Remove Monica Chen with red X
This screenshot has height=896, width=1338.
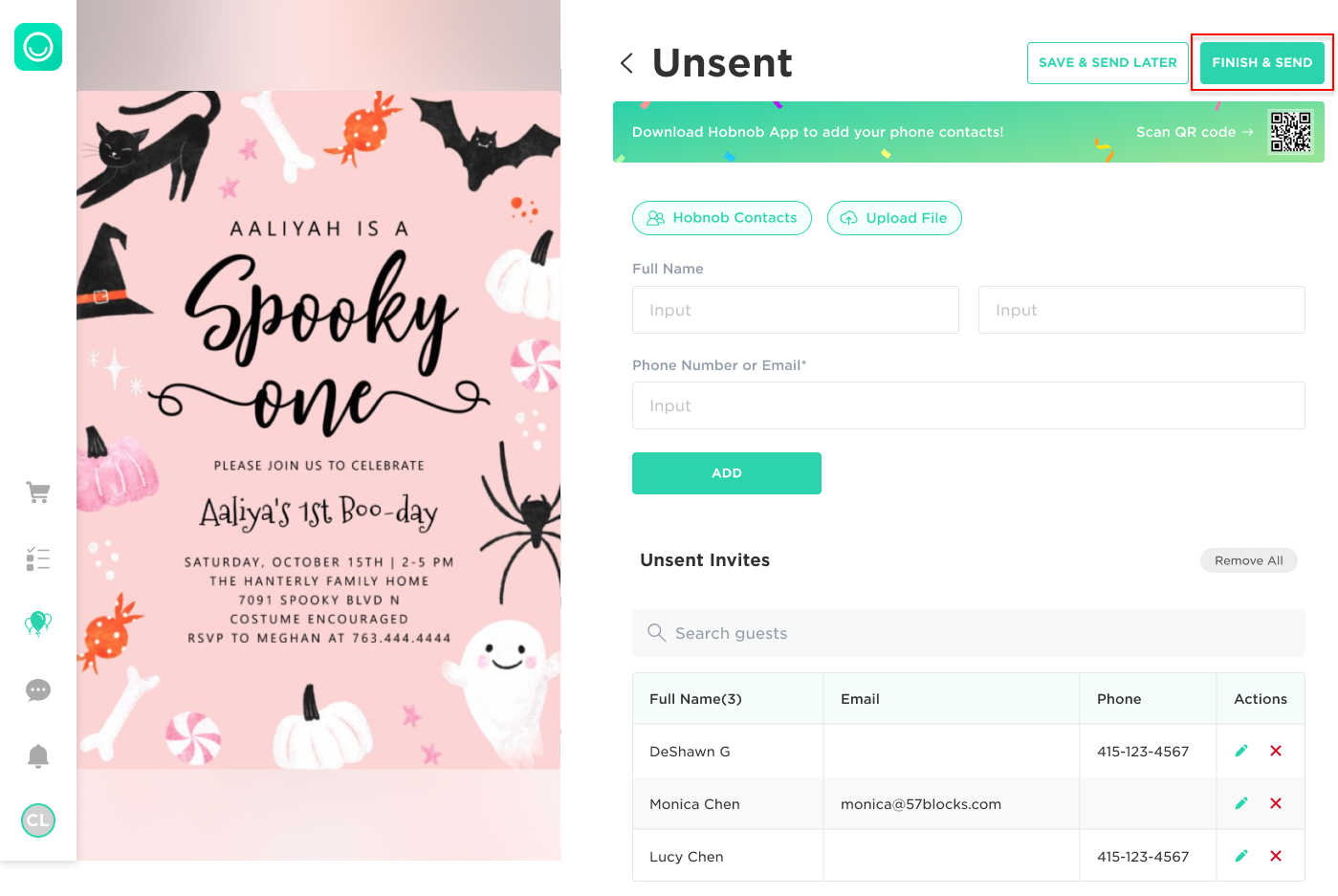pyautogui.click(x=1276, y=803)
